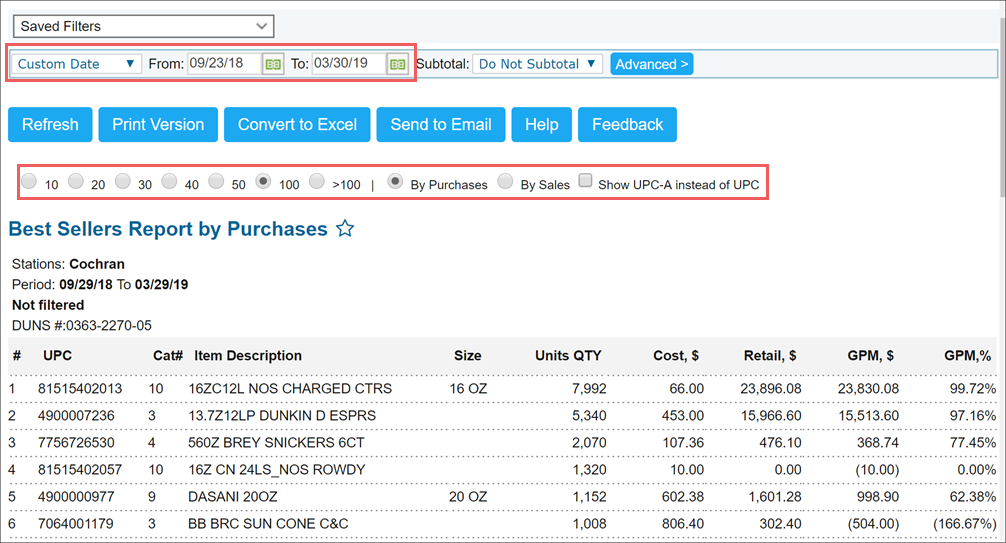Click item 16Z CN 24LS_NOS ROWDY
Screen dimensions: 1006x543
(x=277, y=470)
